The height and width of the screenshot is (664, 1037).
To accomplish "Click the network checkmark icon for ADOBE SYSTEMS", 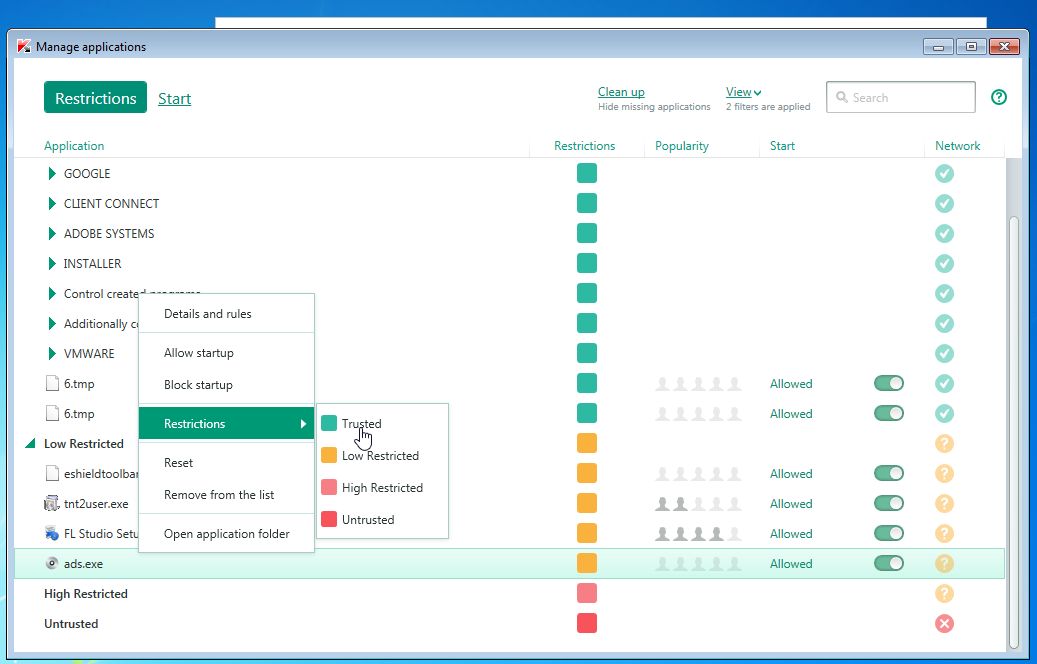I will point(944,233).
